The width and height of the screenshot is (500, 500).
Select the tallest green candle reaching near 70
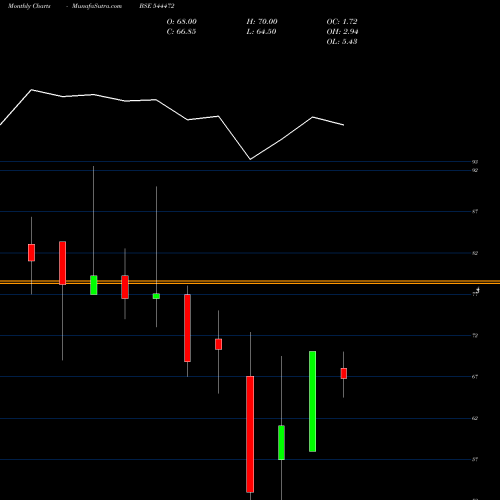312,401
